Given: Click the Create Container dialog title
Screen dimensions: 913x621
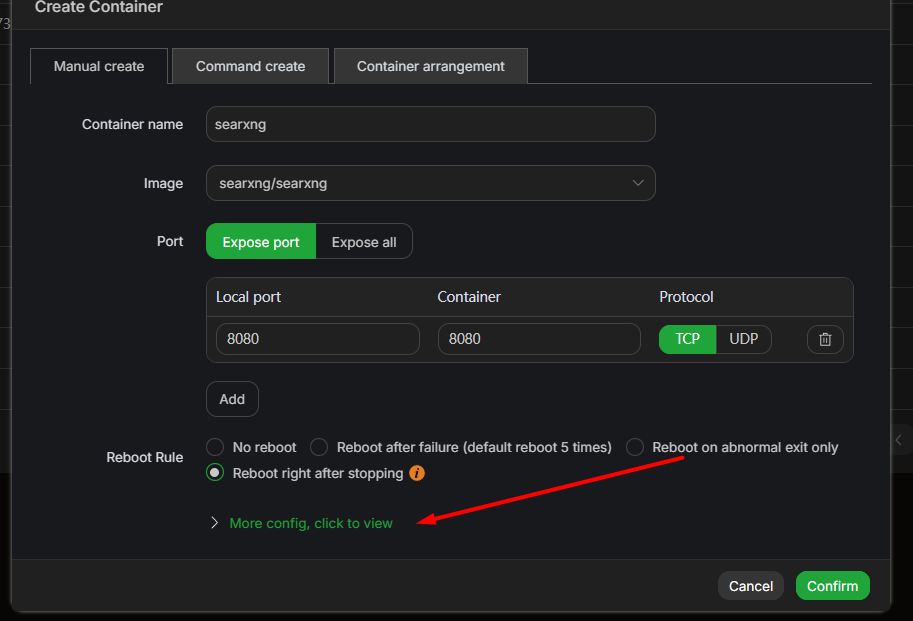Looking at the screenshot, I should coord(98,8).
